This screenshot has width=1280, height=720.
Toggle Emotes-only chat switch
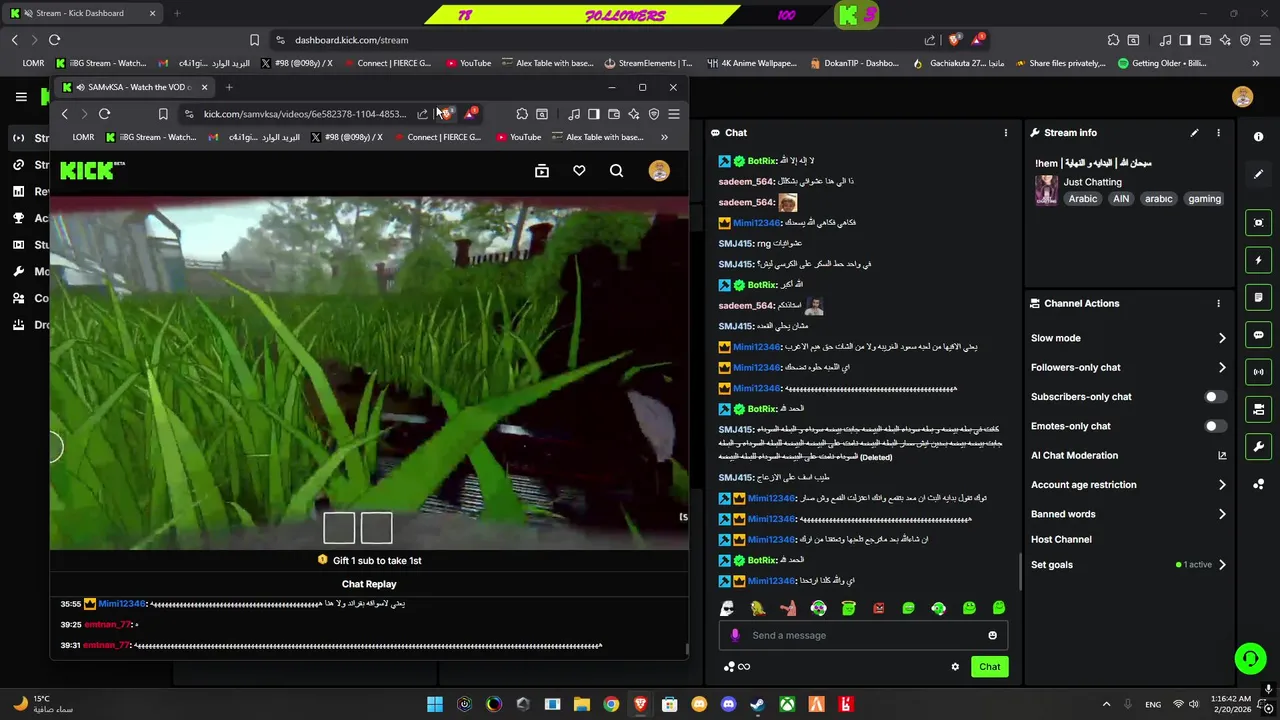pos(1213,426)
